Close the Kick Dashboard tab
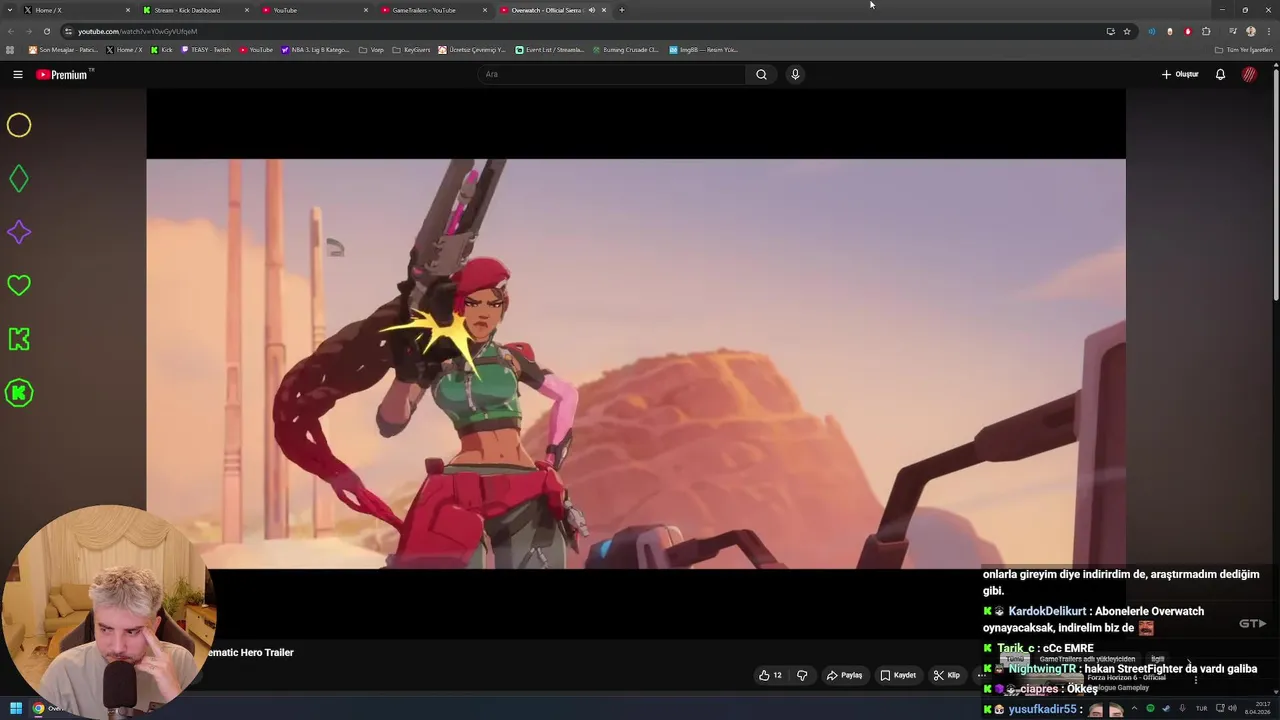This screenshot has width=1280, height=720. point(247,10)
